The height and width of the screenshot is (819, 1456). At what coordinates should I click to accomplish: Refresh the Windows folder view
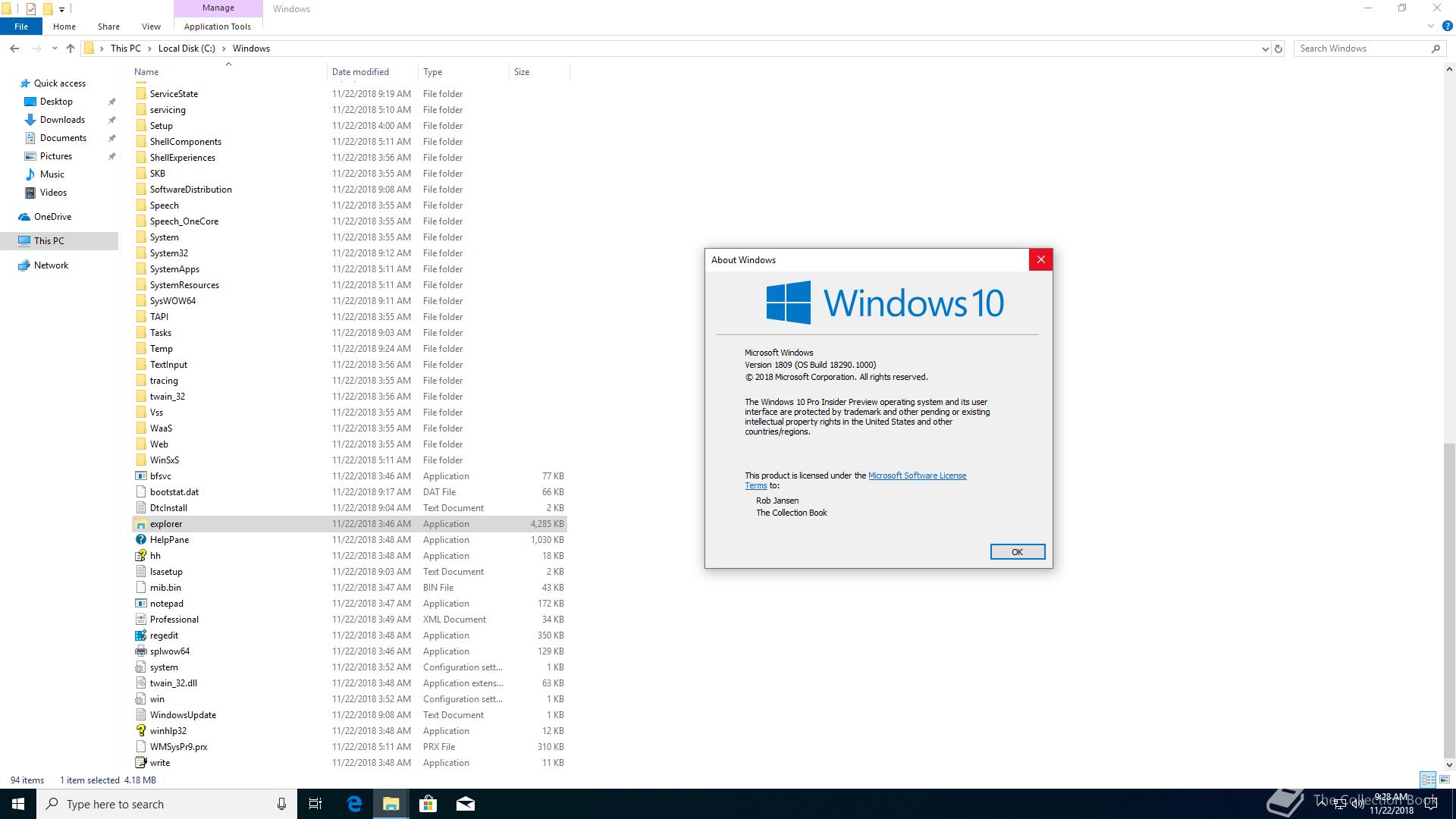tap(1279, 49)
